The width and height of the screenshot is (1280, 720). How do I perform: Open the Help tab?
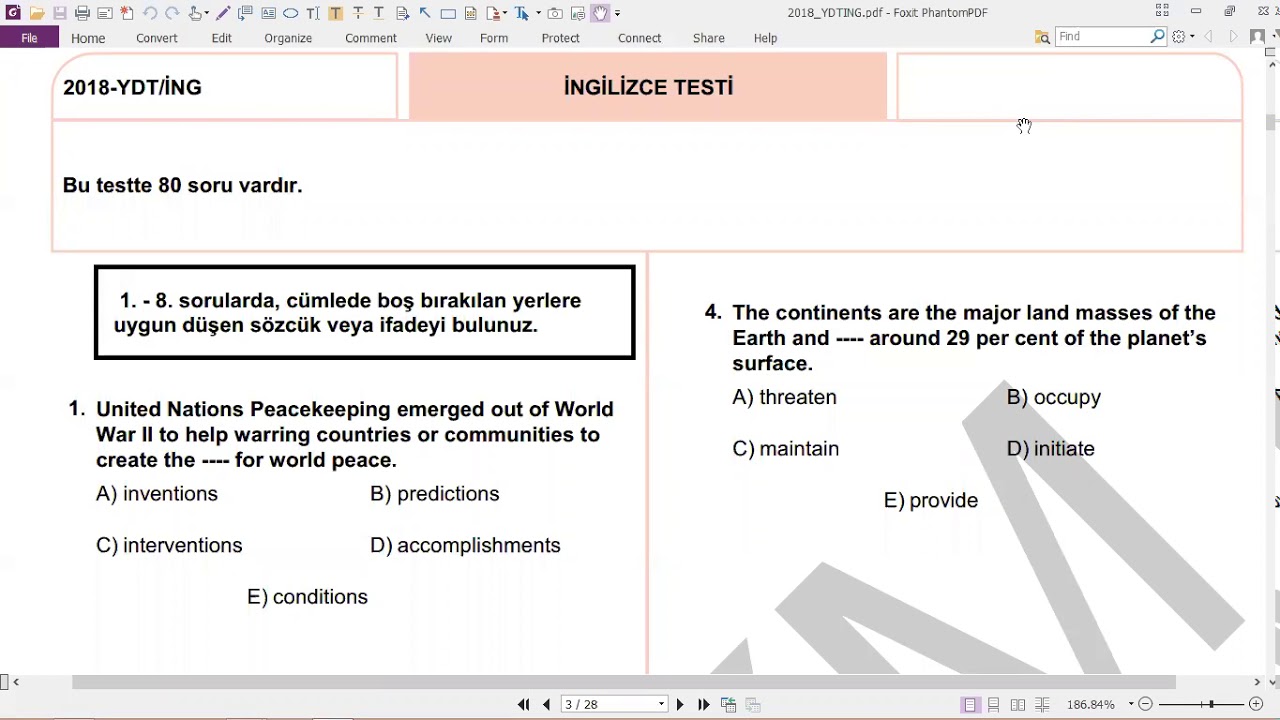click(x=766, y=38)
